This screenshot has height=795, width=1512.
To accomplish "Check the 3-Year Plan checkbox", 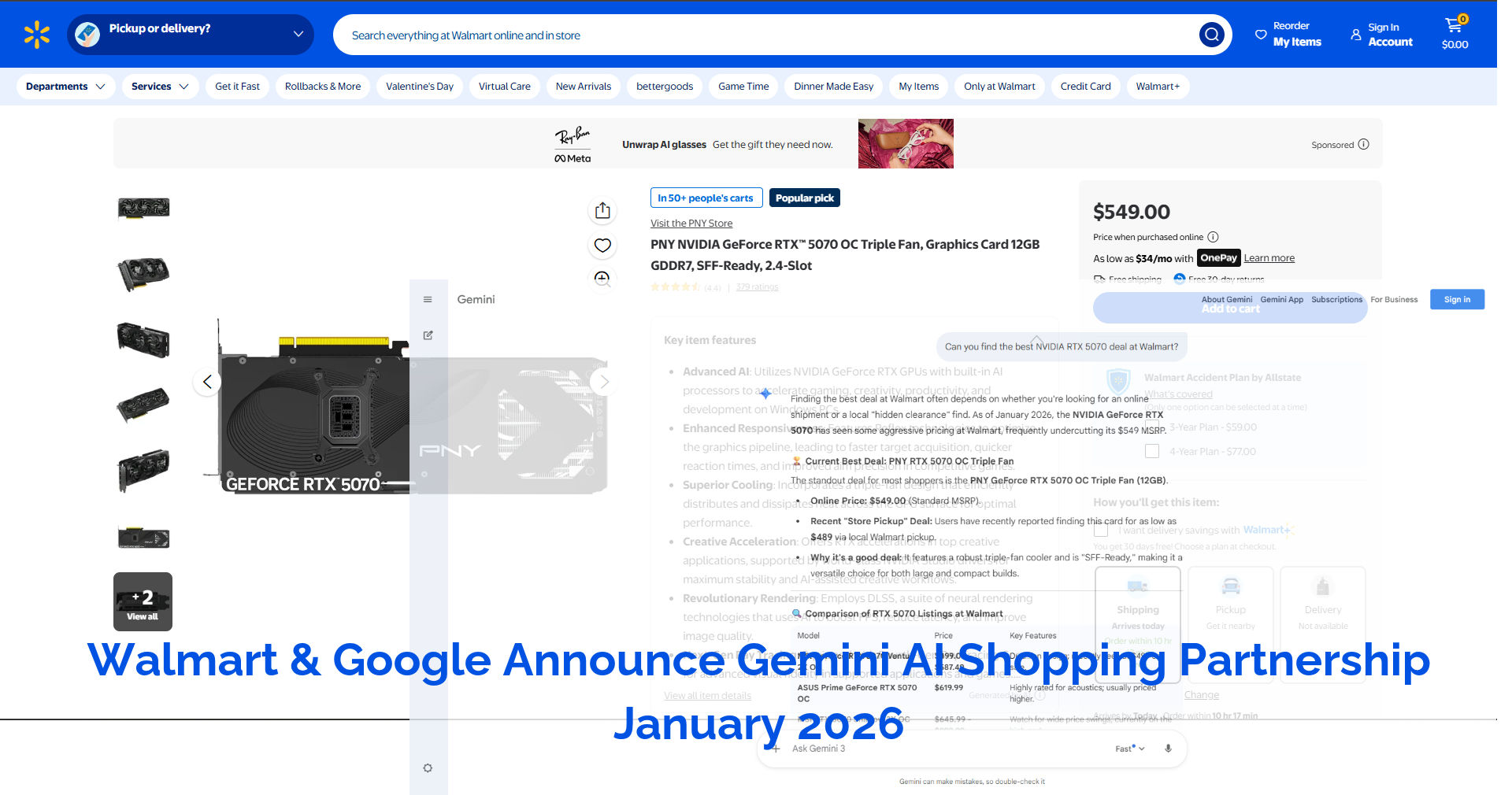I will 1152,427.
